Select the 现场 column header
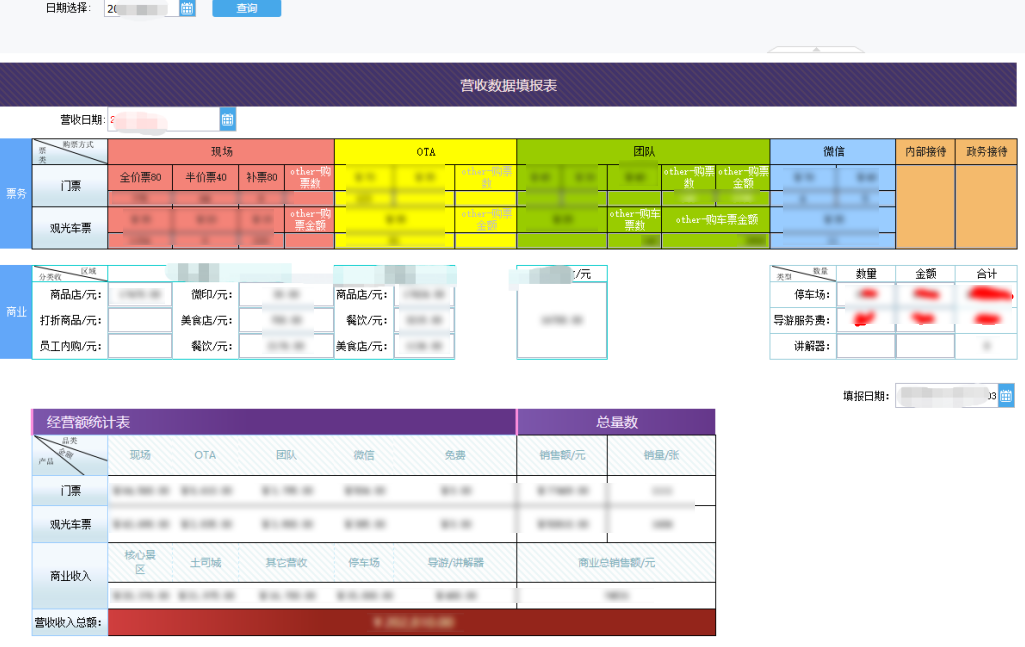Image resolution: width=1025 pixels, height=647 pixels. coord(221,152)
